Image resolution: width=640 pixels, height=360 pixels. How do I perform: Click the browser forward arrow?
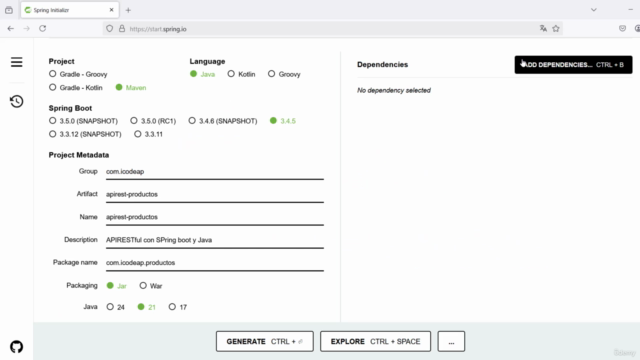coord(27,29)
